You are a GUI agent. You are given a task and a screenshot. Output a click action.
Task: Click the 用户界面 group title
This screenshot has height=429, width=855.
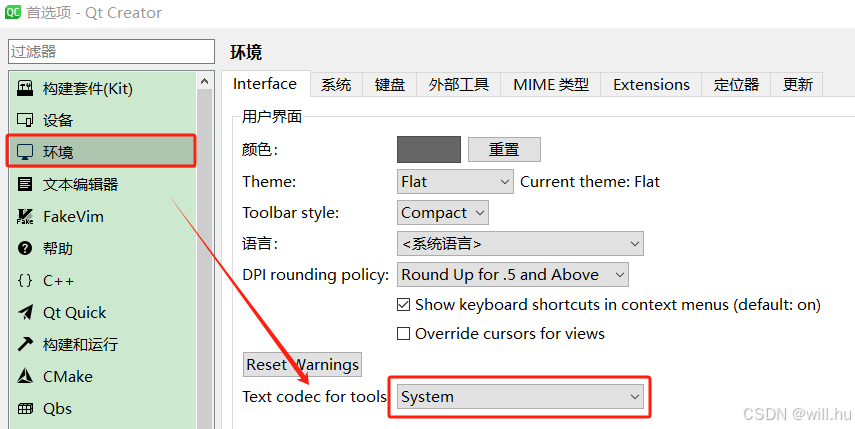click(x=272, y=116)
